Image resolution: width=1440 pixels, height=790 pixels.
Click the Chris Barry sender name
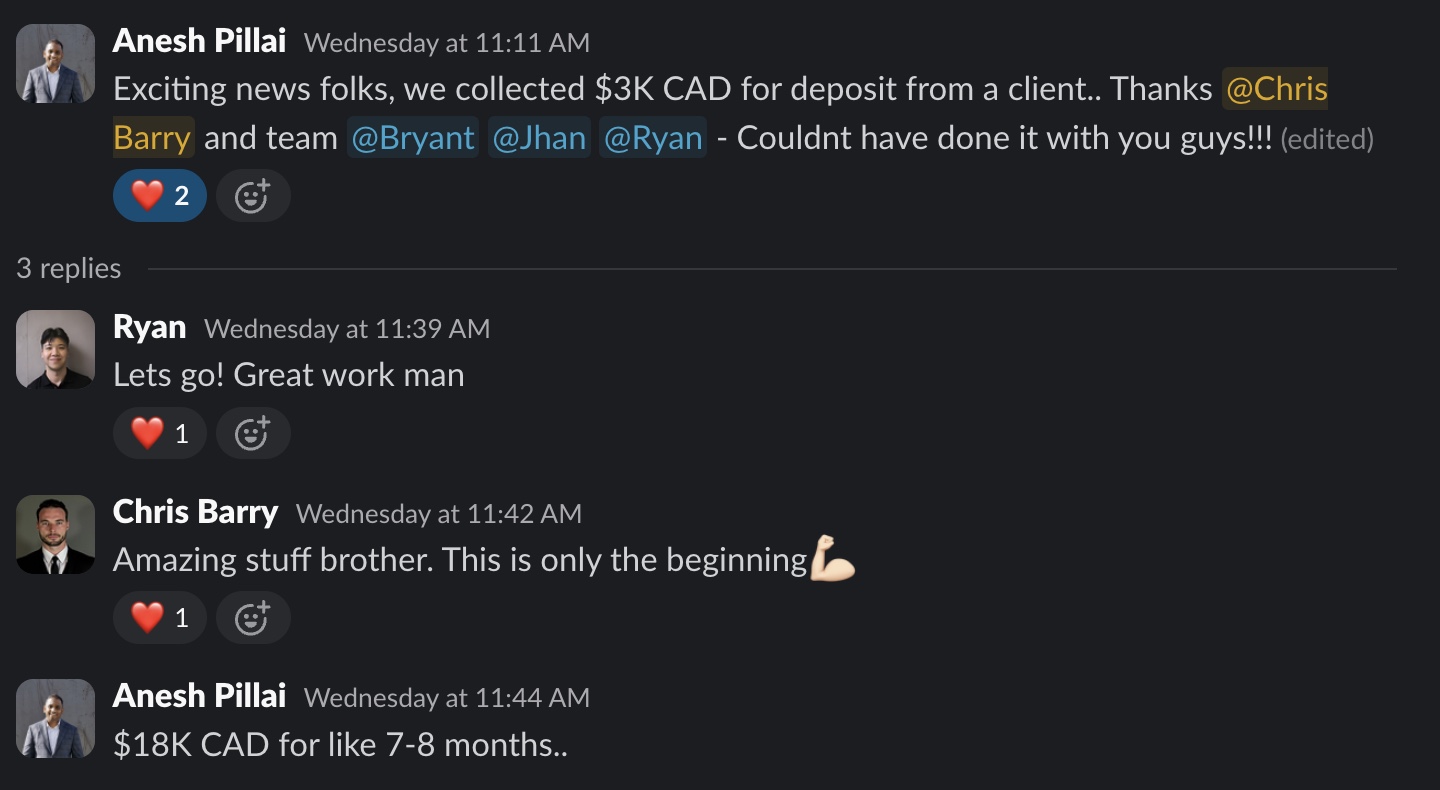(x=195, y=512)
